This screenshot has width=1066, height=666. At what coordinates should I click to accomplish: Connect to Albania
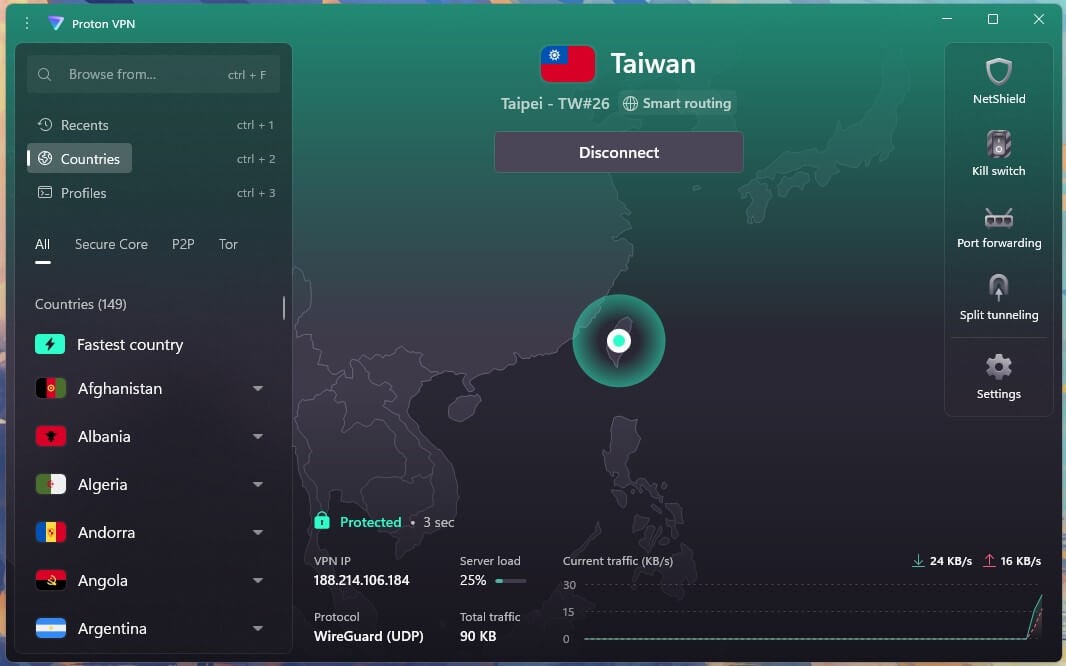103,436
